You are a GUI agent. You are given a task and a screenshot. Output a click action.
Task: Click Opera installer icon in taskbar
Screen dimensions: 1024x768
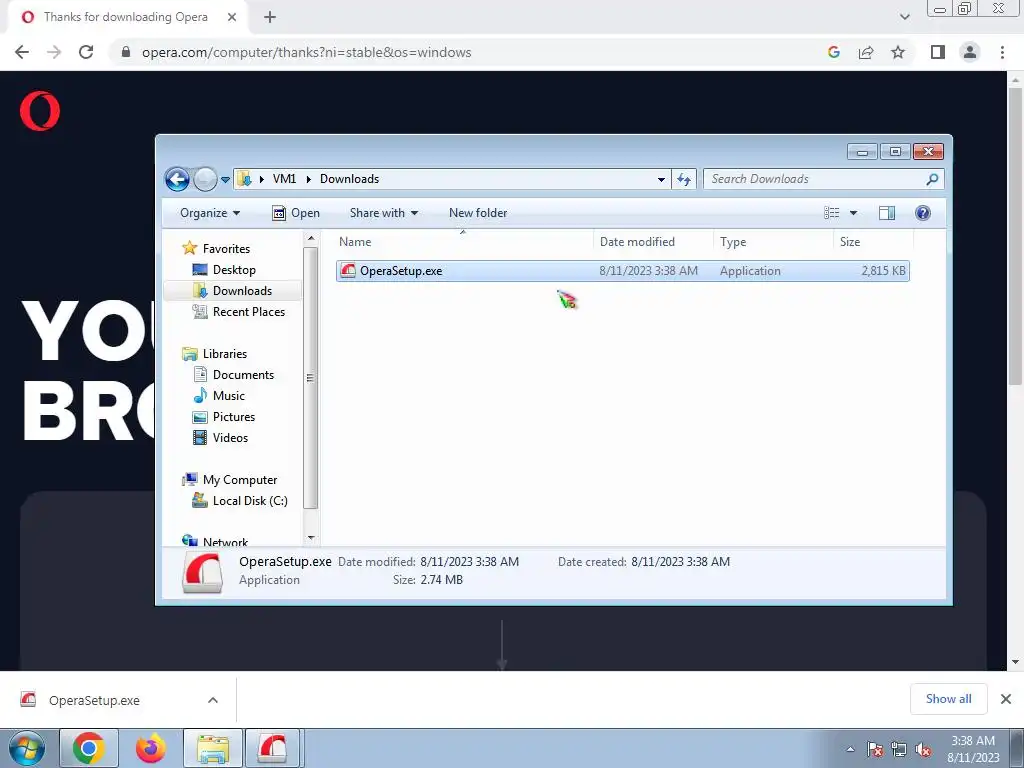[x=272, y=748]
